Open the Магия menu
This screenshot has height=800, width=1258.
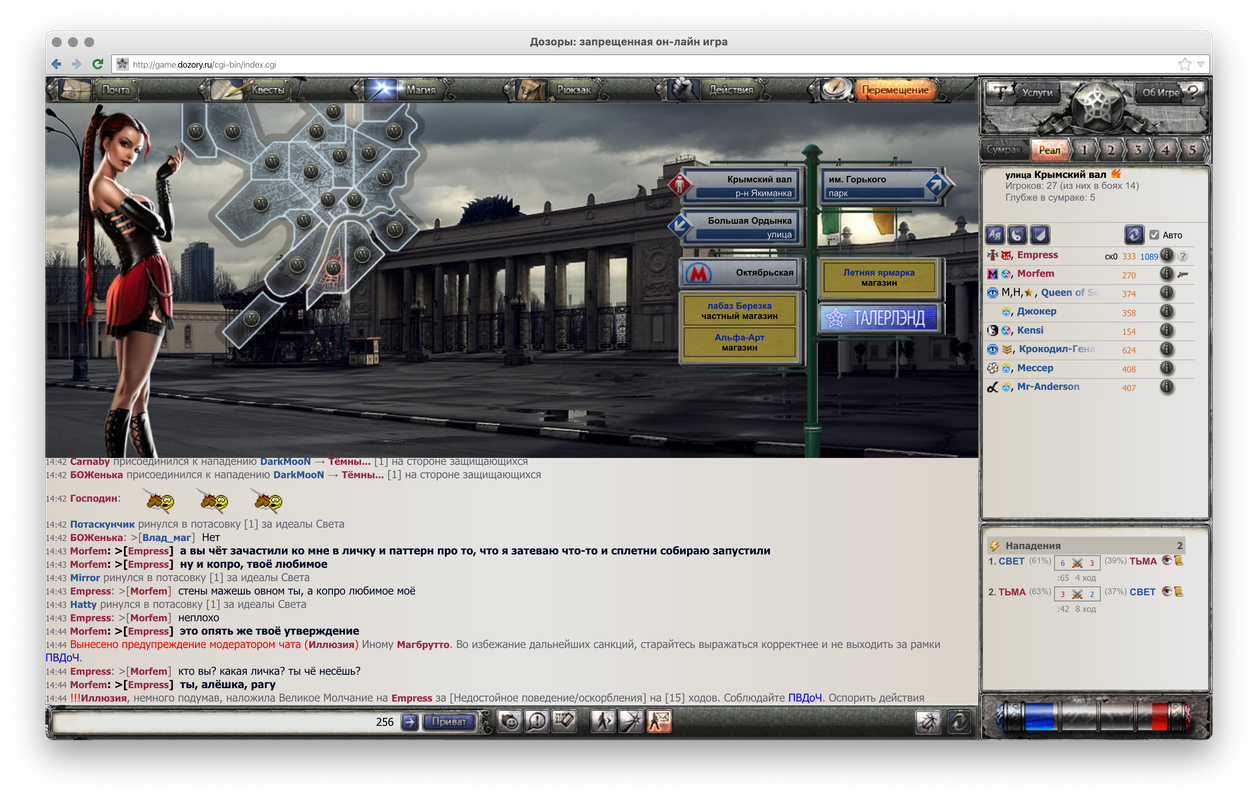[406, 90]
